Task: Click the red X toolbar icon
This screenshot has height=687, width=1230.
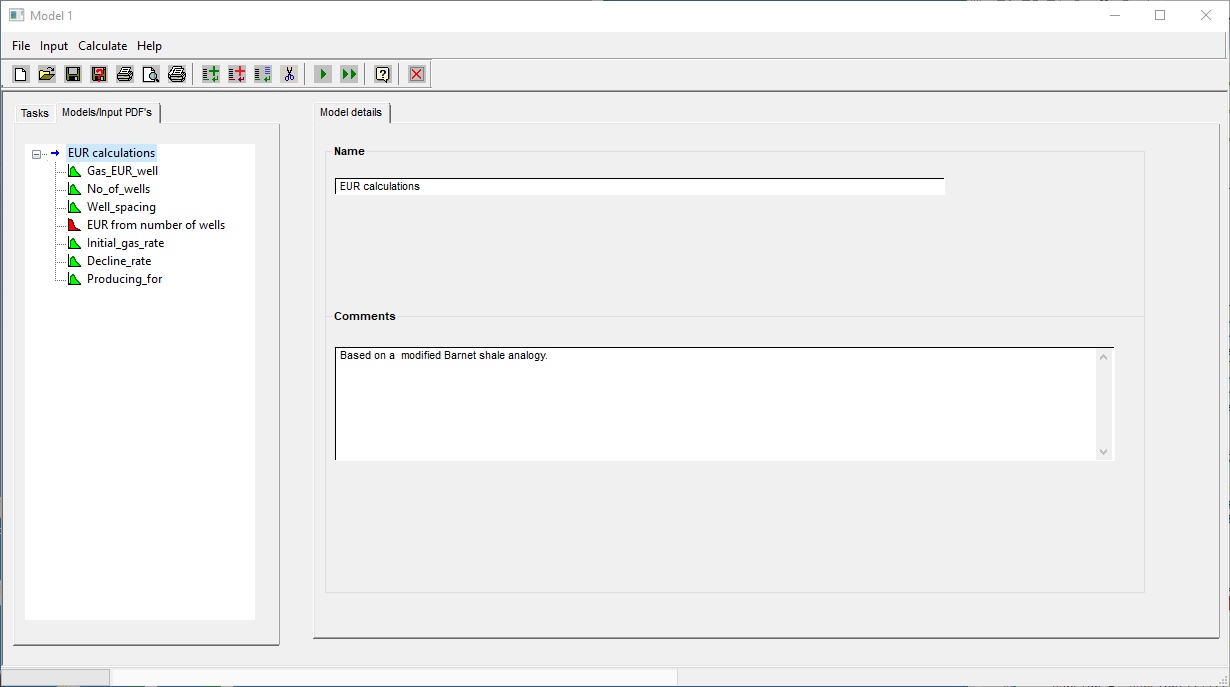Action: [417, 74]
